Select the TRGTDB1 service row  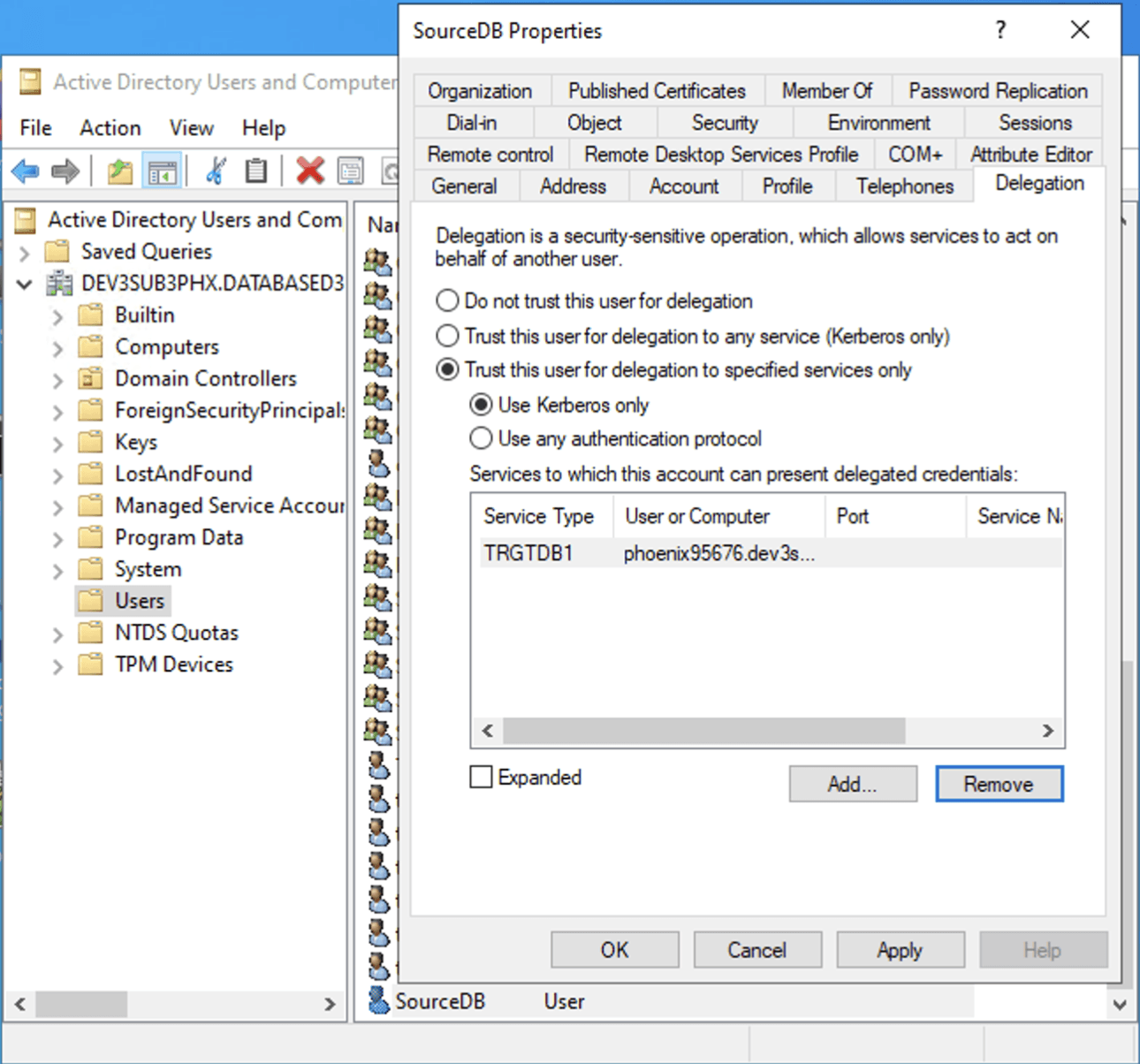point(619,552)
